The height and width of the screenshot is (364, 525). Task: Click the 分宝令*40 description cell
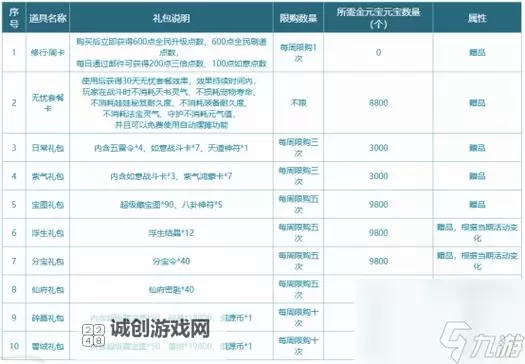(171, 261)
